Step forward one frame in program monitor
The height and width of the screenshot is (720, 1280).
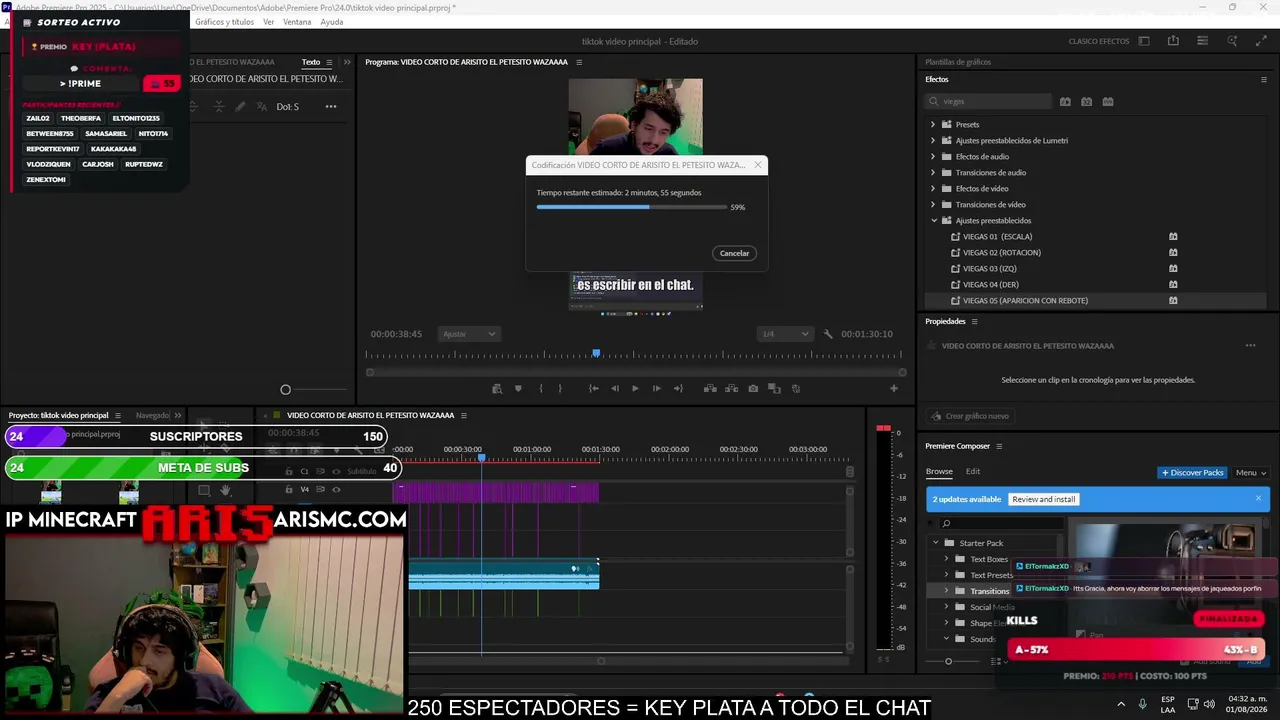656,389
